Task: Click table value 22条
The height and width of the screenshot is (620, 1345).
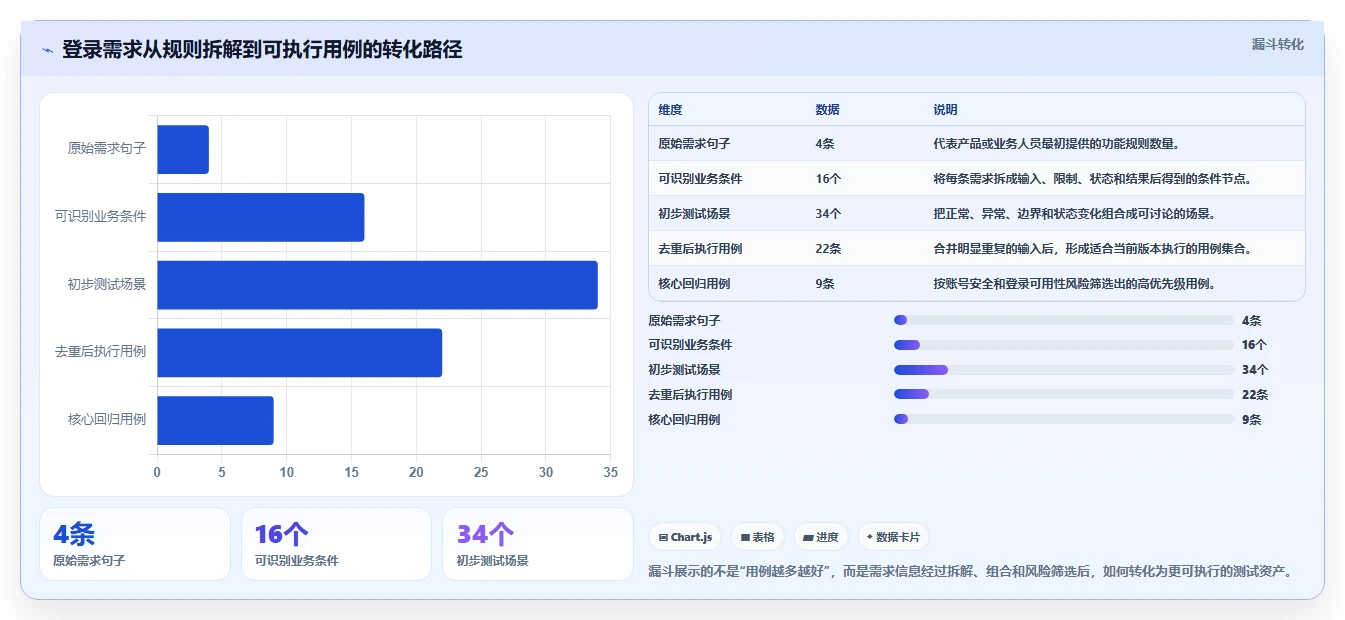Action: [x=828, y=249]
